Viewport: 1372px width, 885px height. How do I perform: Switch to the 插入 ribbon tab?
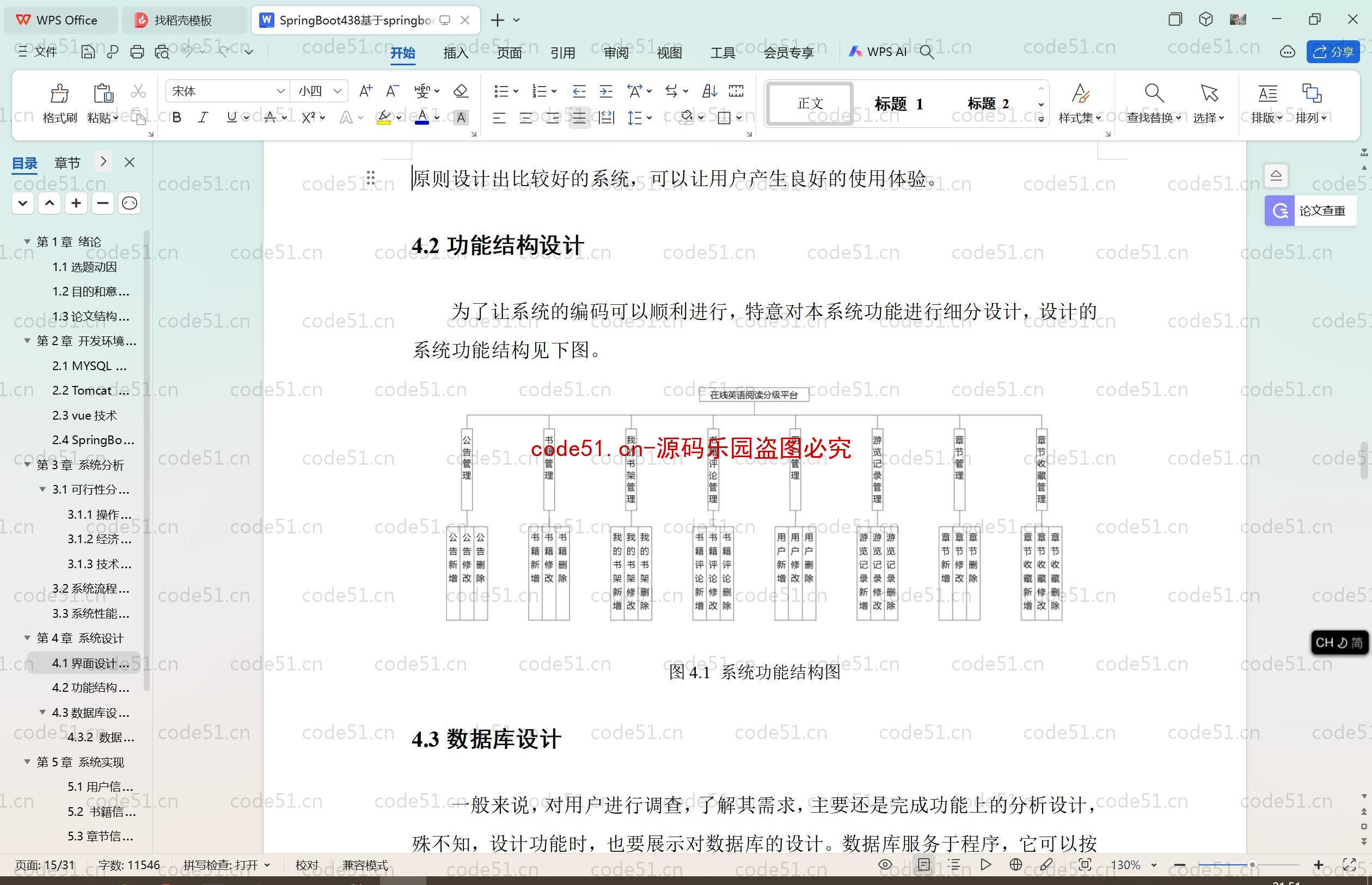point(453,53)
